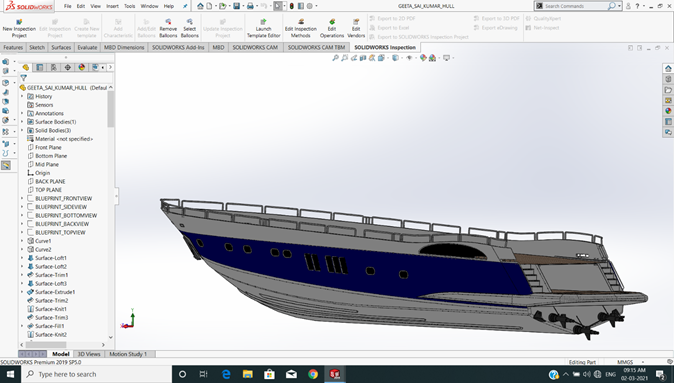Click Search Commands input field

(x=576, y=6)
